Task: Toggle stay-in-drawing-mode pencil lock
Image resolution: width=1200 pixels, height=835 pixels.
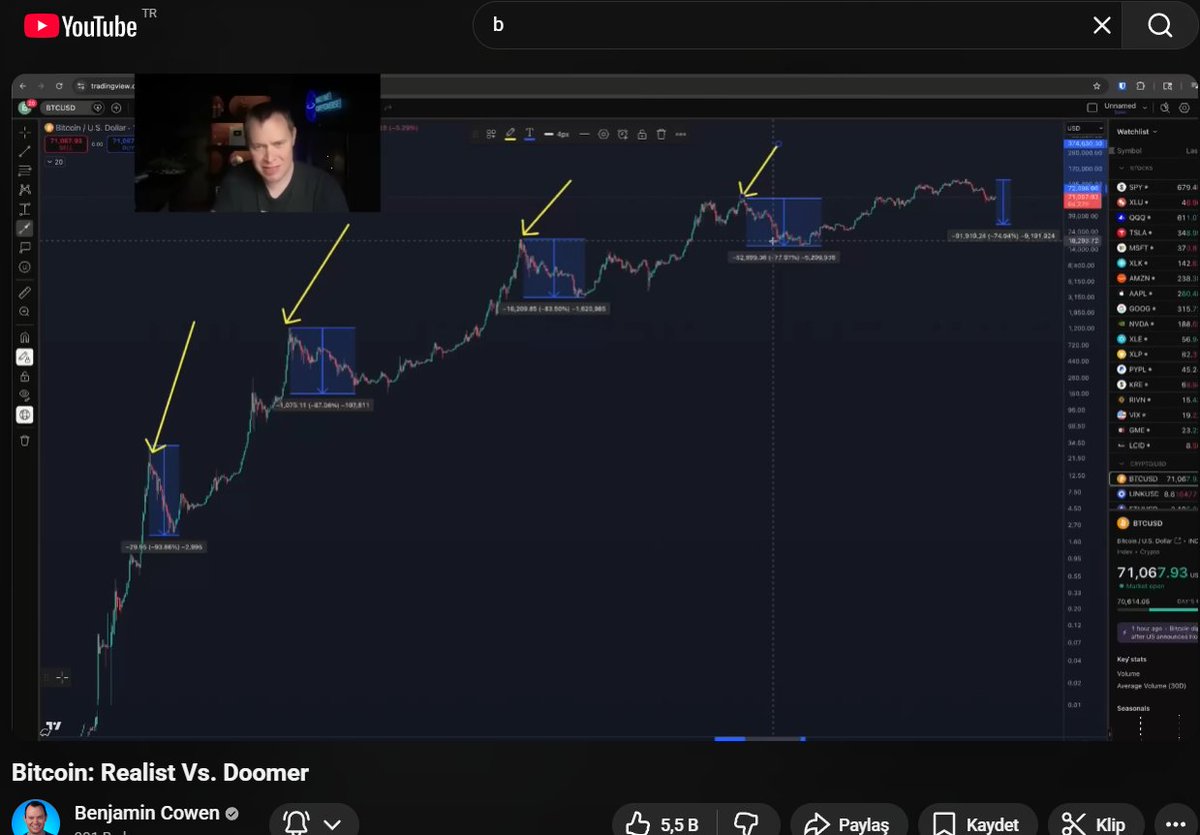Action: 25,357
